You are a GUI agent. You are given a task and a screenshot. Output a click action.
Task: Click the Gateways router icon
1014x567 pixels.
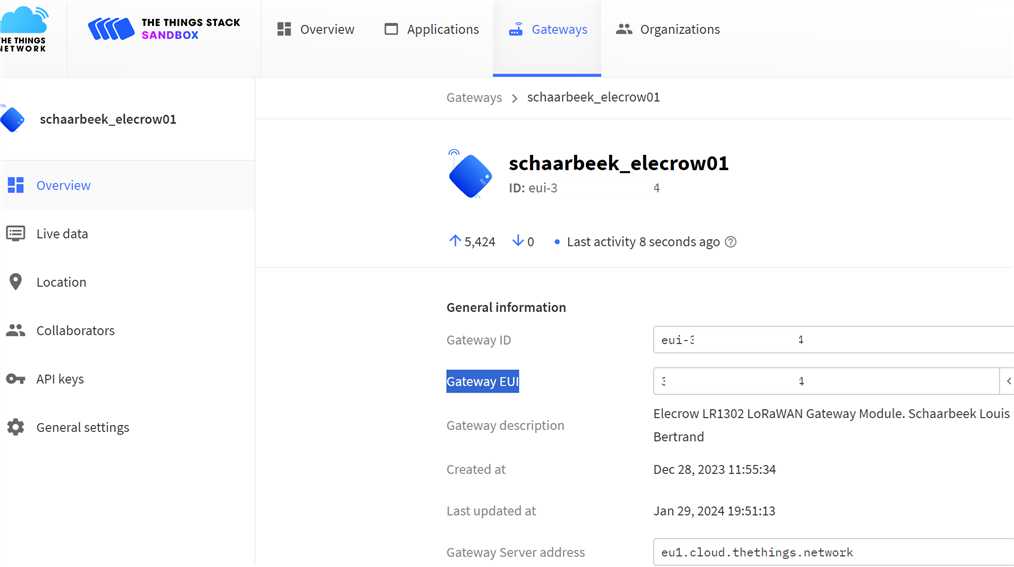coord(515,29)
